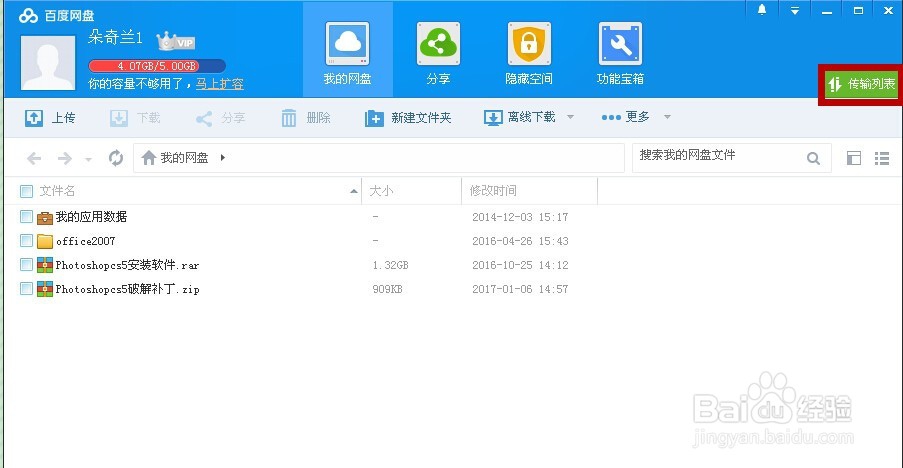This screenshot has width=903, height=468.
Task: Click the 百度网盘 logo icon
Action: (28, 16)
